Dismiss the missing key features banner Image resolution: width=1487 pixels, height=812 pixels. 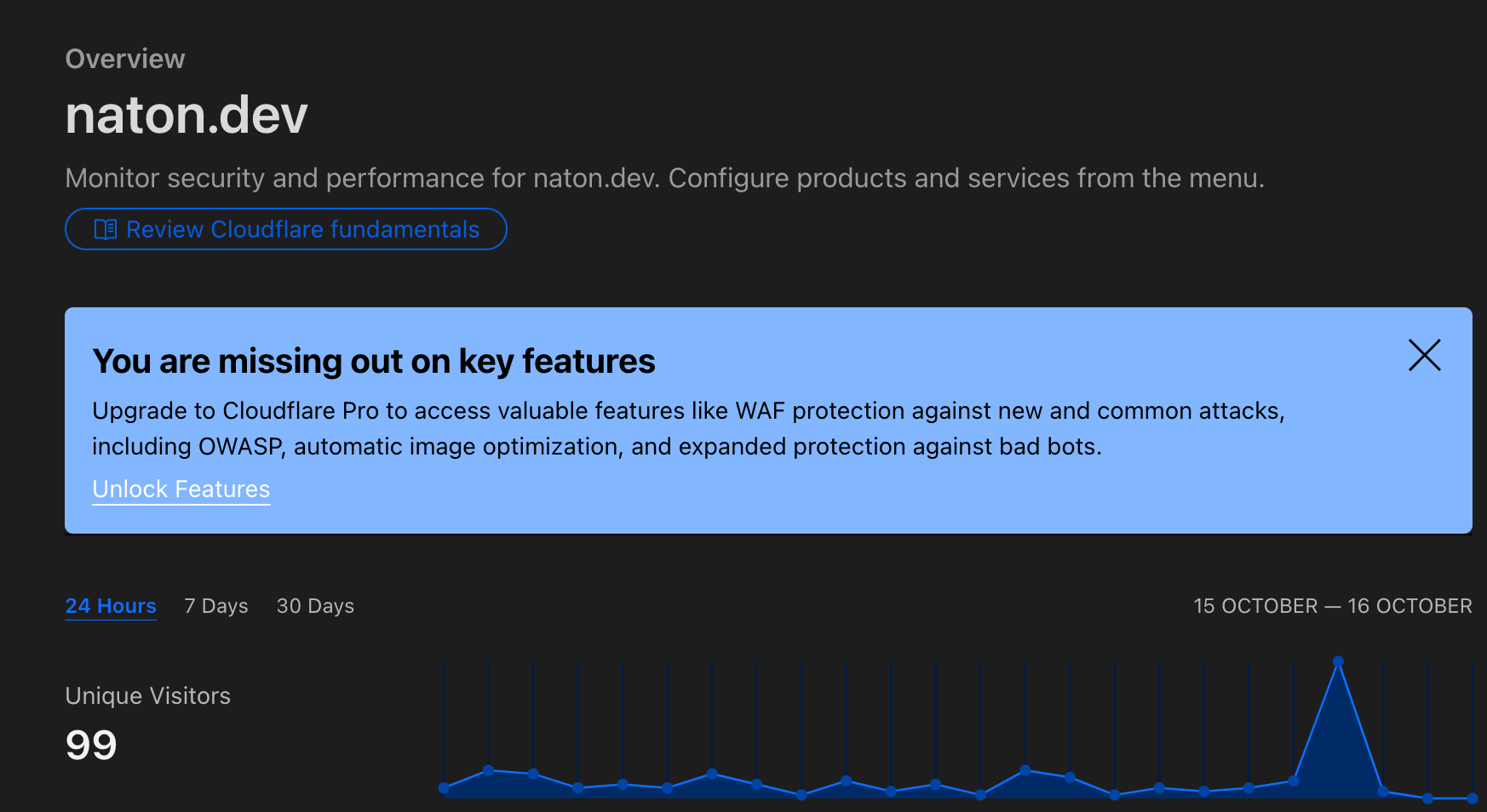[1424, 356]
